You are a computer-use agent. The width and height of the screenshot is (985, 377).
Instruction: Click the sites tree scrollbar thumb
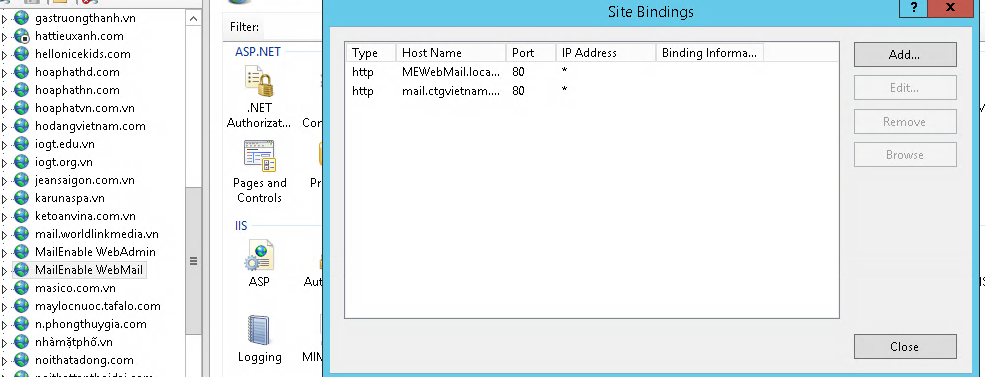193,261
